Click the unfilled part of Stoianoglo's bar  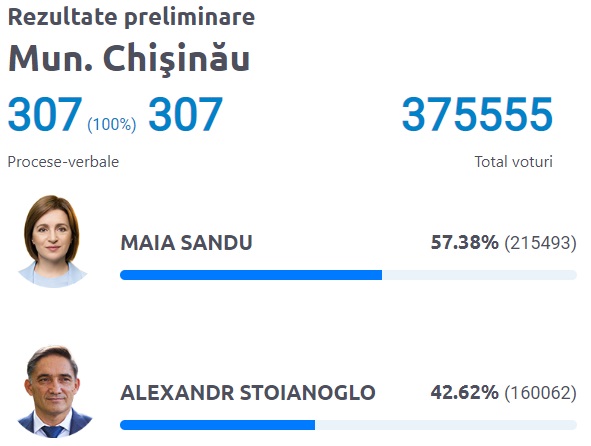pos(446,425)
